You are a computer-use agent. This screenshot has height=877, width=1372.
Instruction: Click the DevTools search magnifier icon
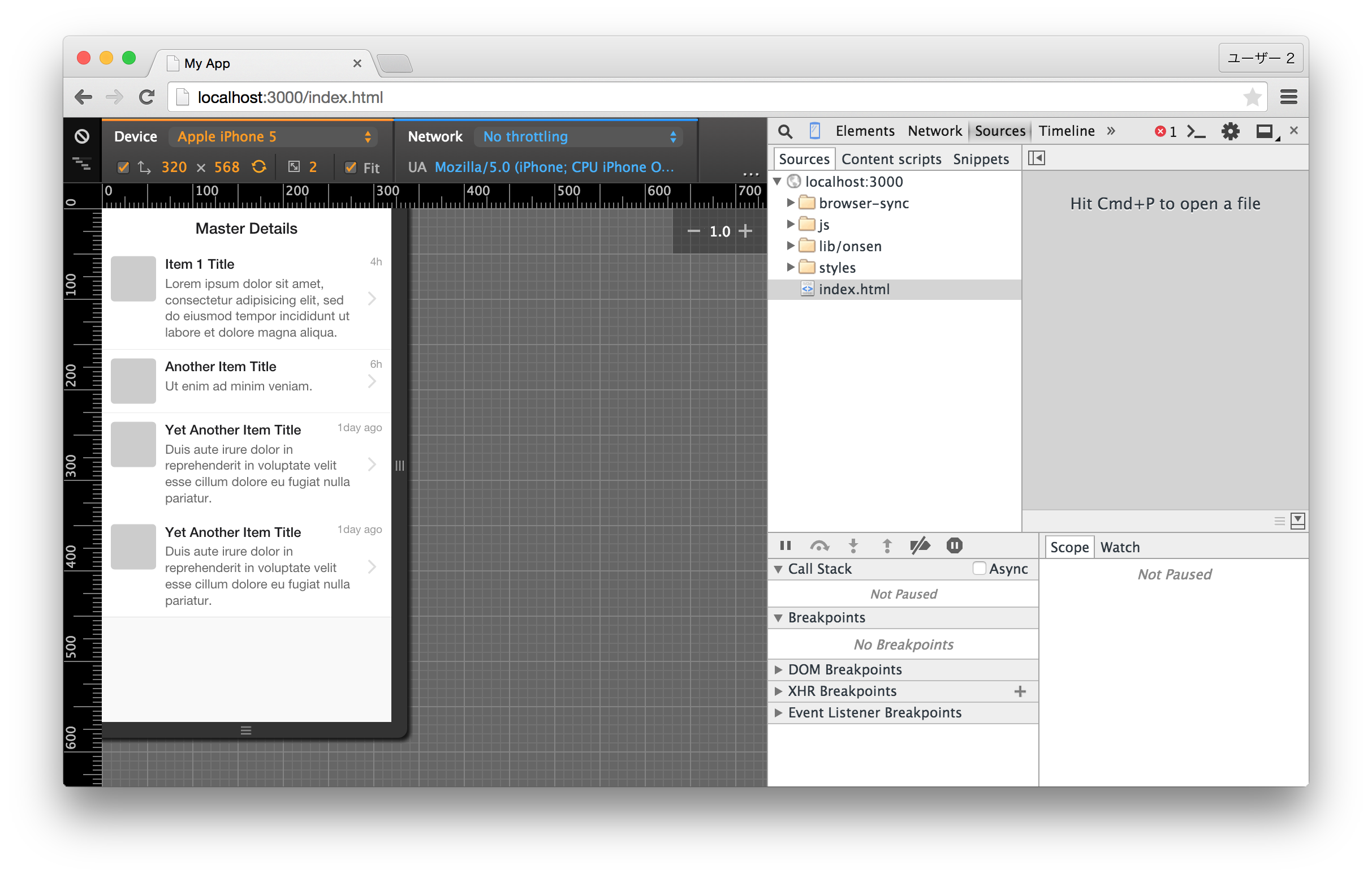(784, 132)
